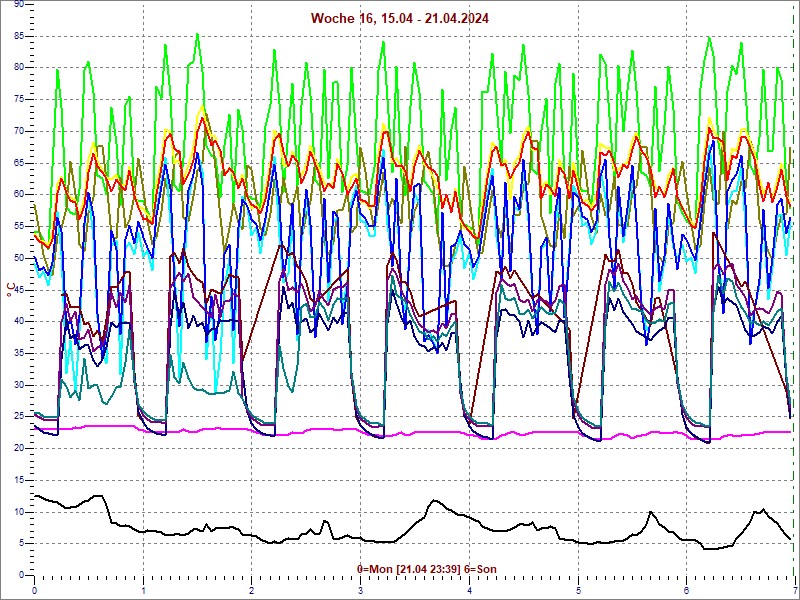Click the footer text "0=Mon [21.04 23:39] 6=Son"
Image resolution: width=800 pixels, height=600 pixels.
pyautogui.click(x=427, y=569)
